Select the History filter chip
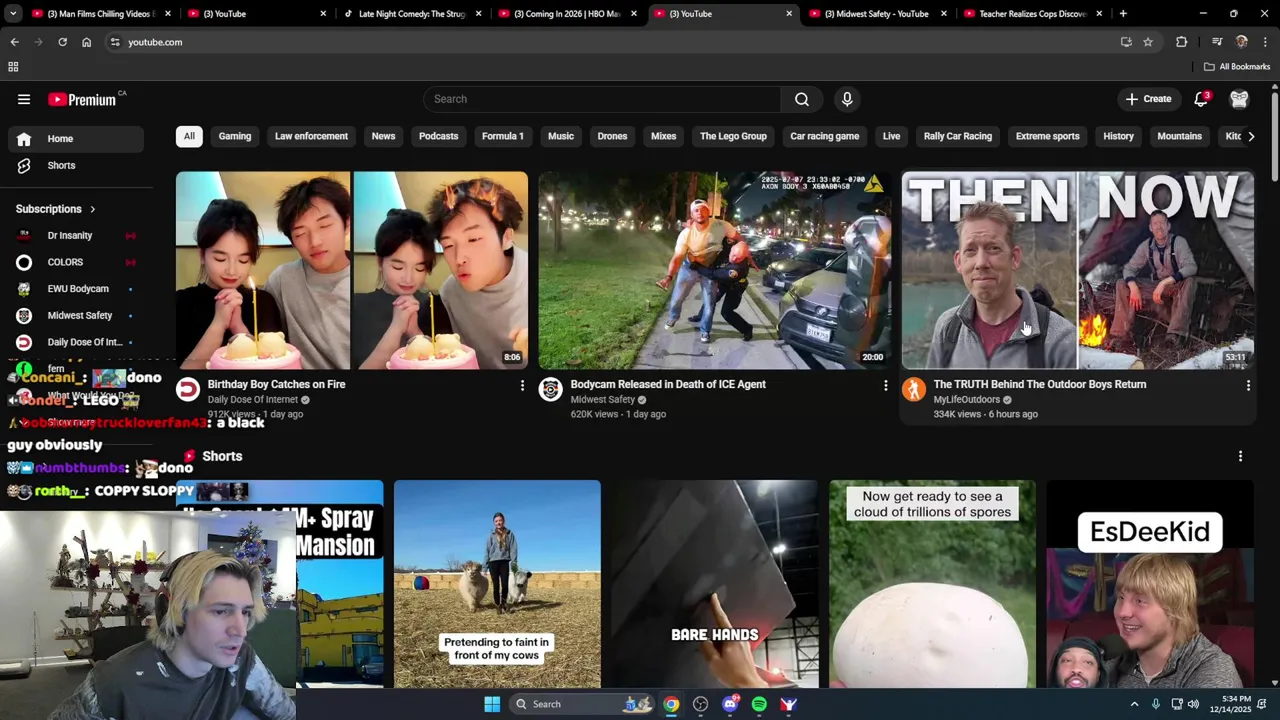The image size is (1280, 720). 1118,136
